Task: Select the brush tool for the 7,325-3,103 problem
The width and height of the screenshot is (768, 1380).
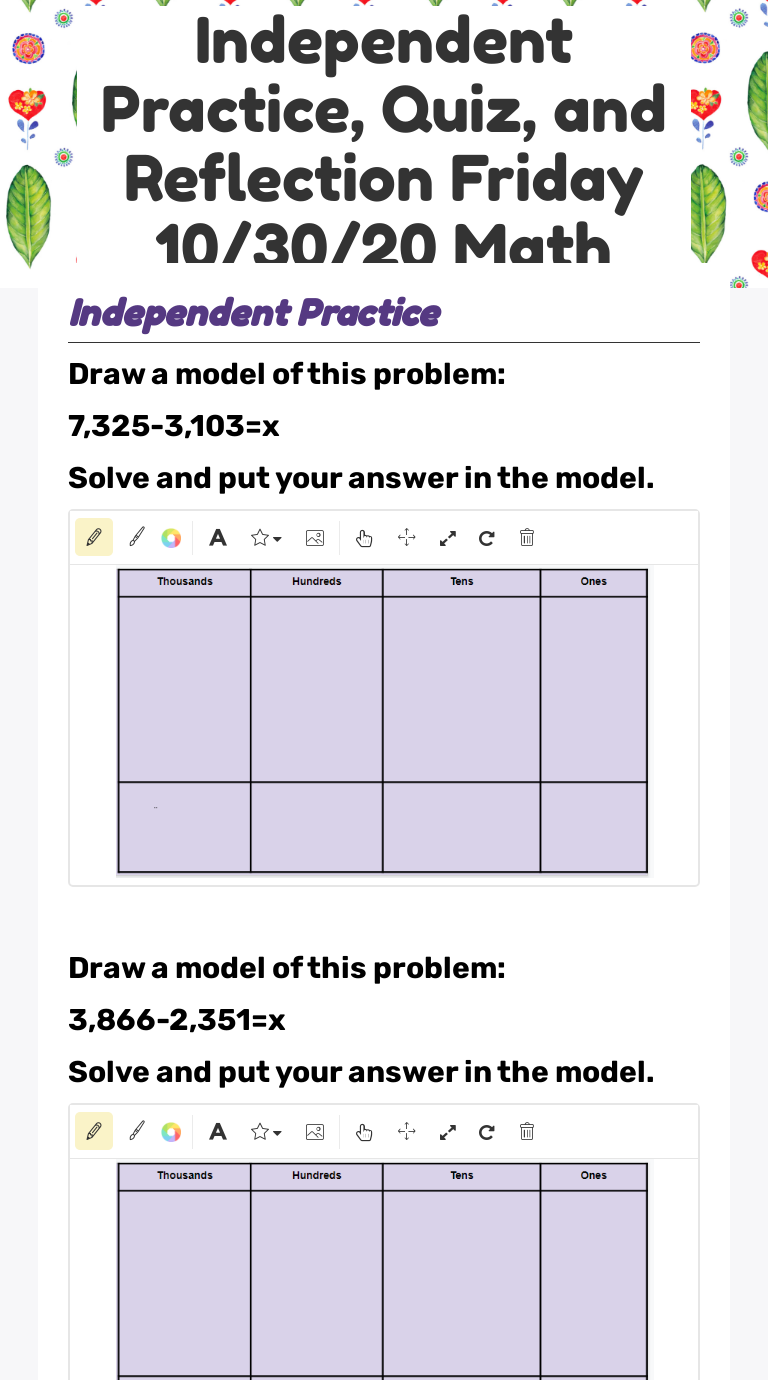Action: pyautogui.click(x=137, y=538)
